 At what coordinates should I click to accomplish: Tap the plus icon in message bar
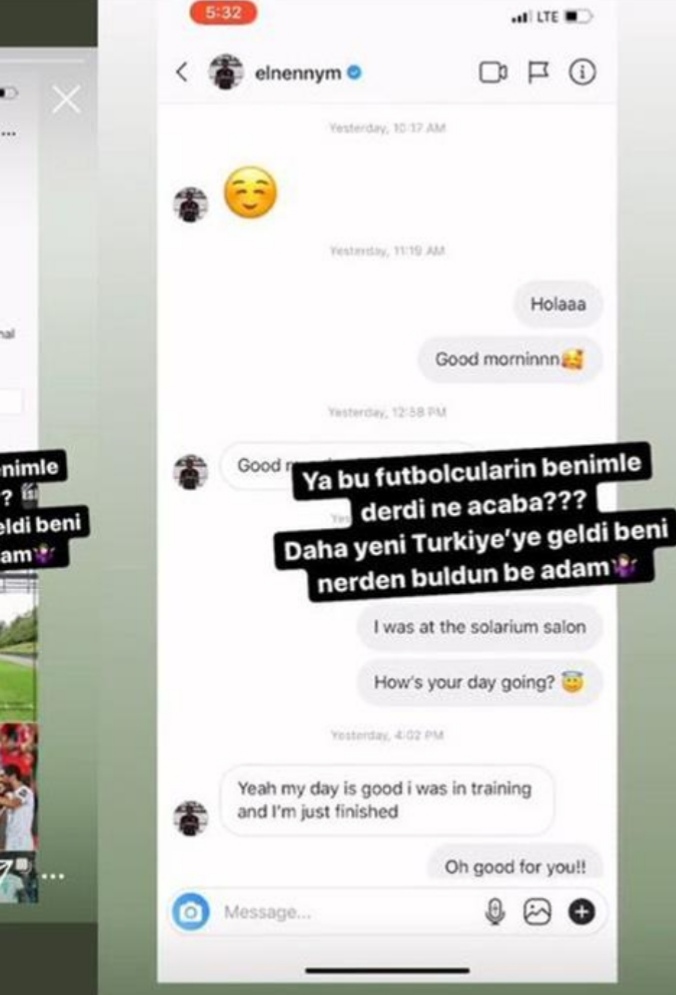click(x=581, y=912)
